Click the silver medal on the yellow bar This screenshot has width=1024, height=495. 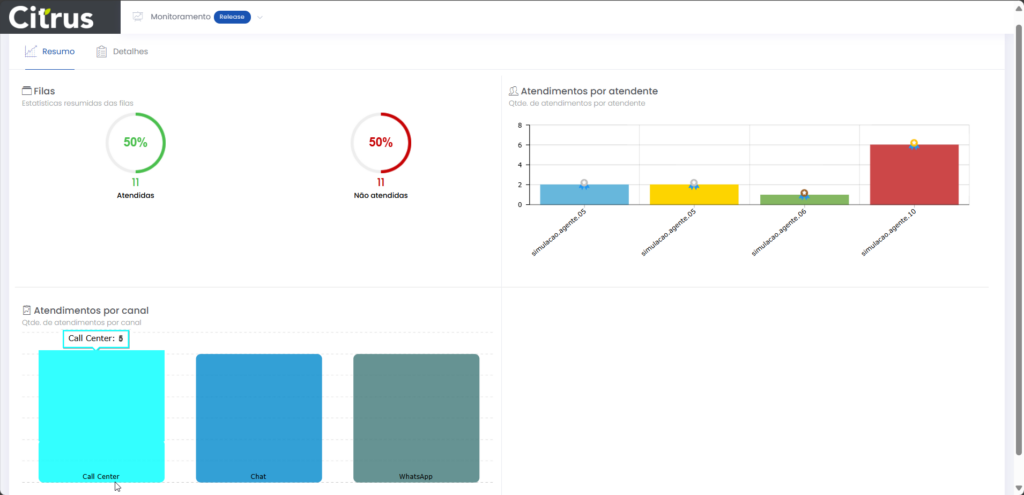click(x=694, y=185)
